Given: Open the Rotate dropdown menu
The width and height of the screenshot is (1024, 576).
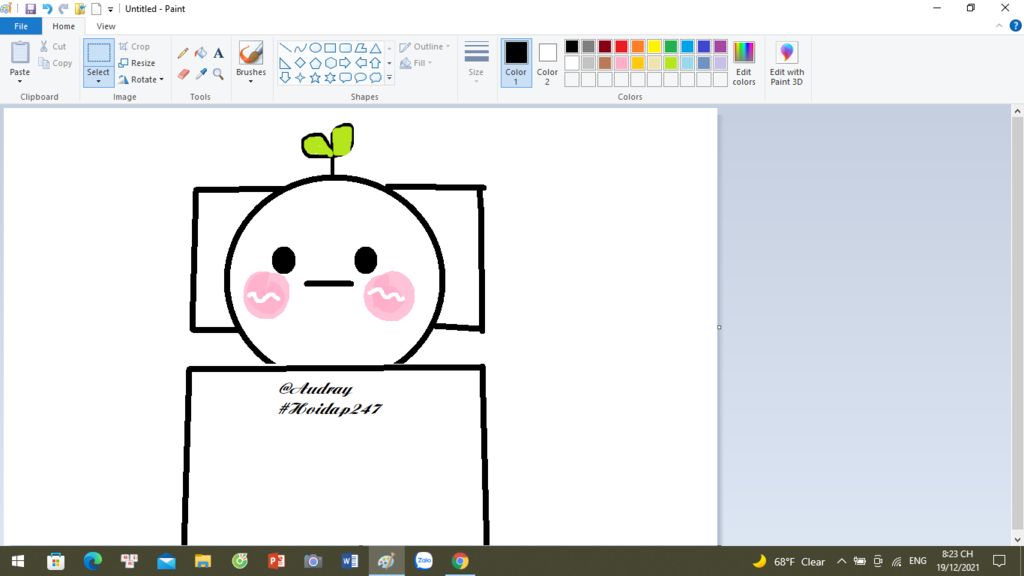Looking at the screenshot, I should (x=141, y=80).
